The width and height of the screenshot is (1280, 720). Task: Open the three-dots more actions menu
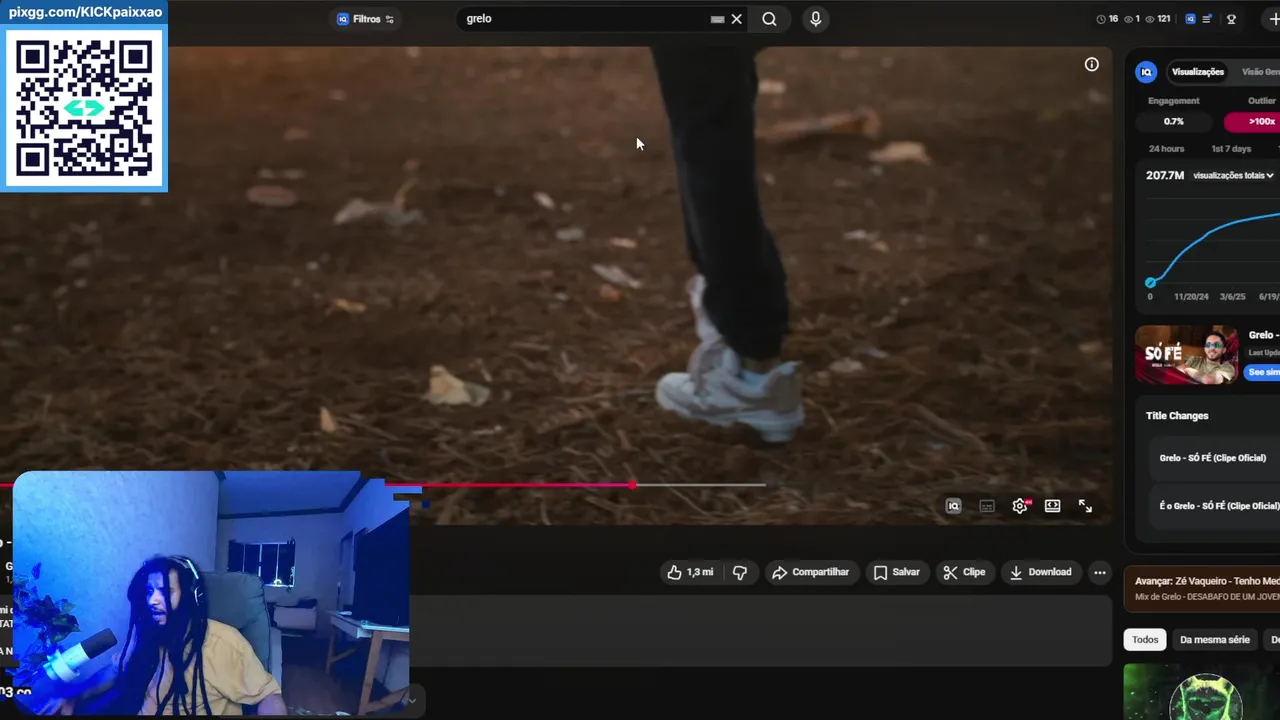pos(1100,572)
